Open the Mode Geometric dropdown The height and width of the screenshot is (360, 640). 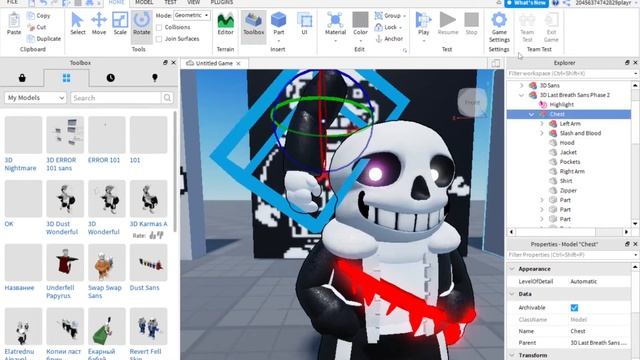(x=191, y=16)
